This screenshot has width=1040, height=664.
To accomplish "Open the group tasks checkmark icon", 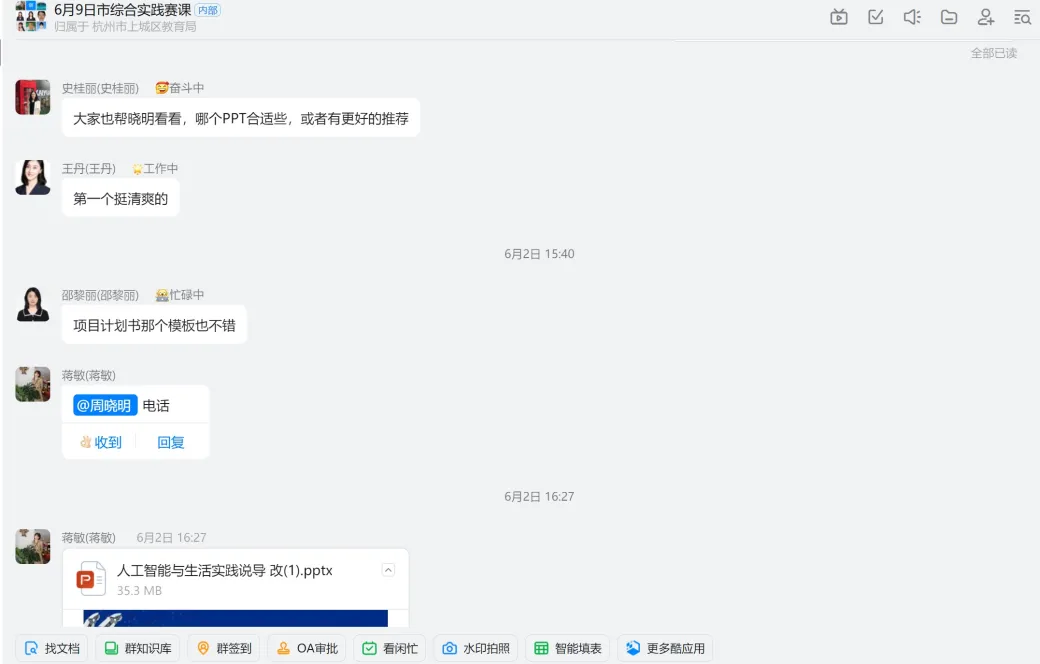I will point(876,17).
